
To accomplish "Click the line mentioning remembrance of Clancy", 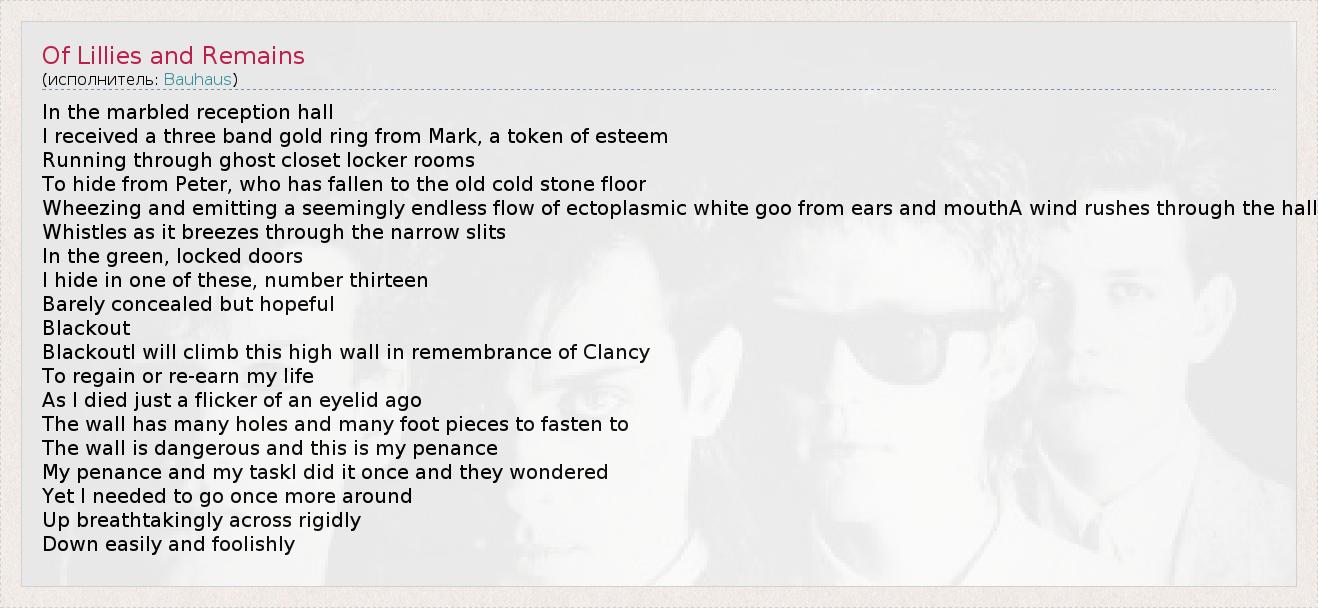I will tap(346, 352).
